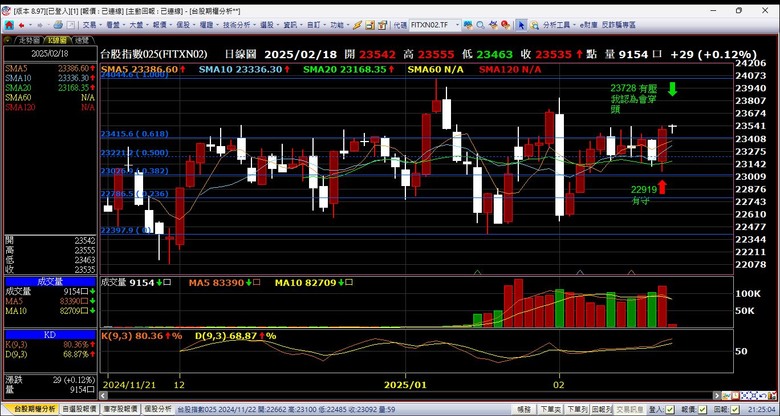This screenshot has height=416, width=780.
Task: Click the 2025/02/18 date box
Action: pyautogui.click(x=51, y=53)
